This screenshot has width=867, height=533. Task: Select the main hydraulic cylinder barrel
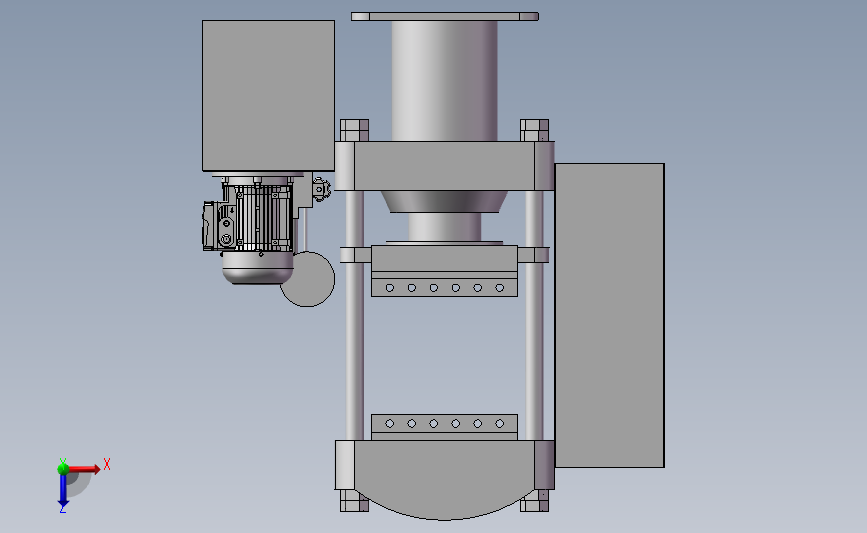click(x=445, y=81)
